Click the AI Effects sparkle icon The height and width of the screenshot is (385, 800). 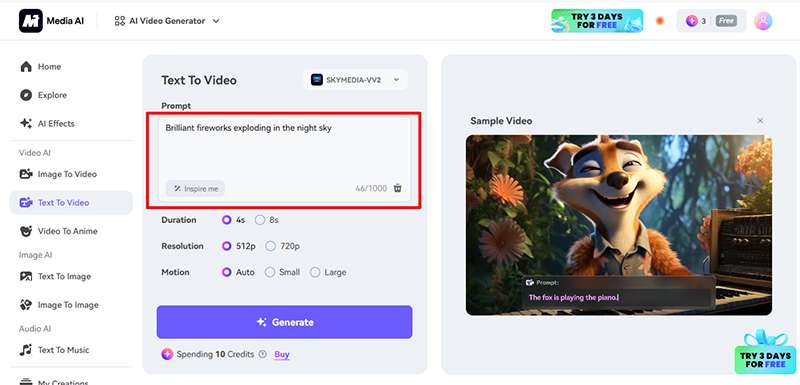coord(26,123)
